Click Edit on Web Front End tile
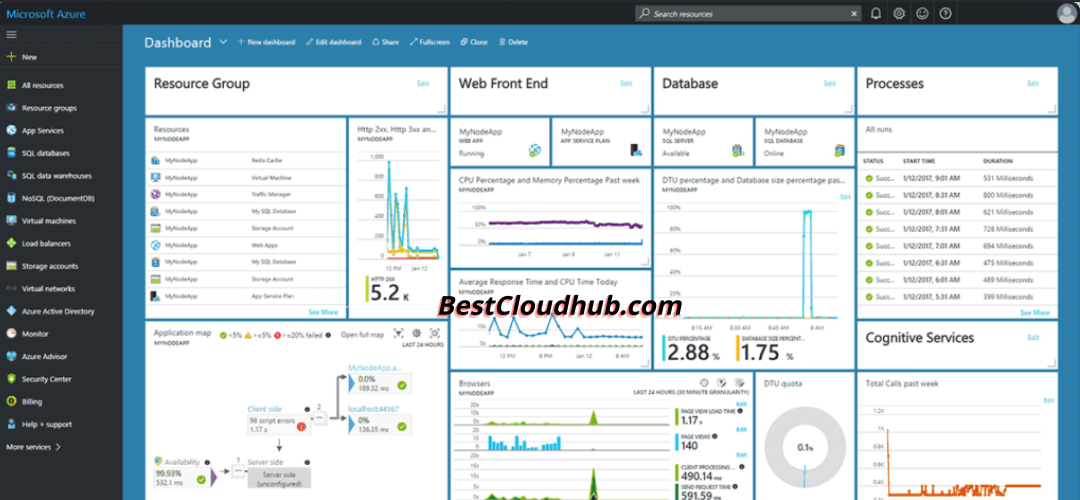1080x500 pixels. click(x=626, y=83)
